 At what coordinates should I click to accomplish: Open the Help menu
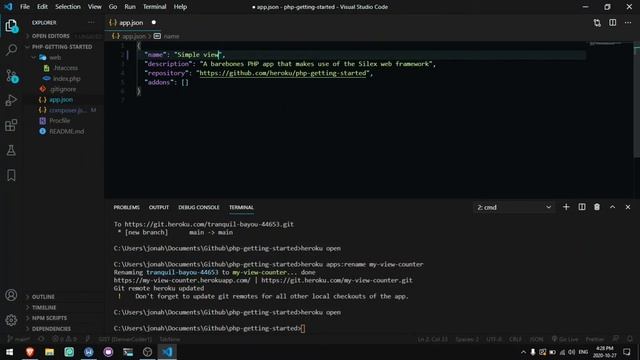[x=180, y=7]
